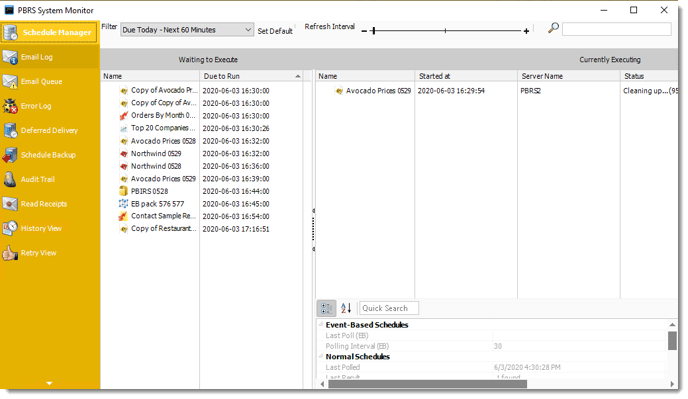Select waiting Avocado Prices 0529 row
The width and height of the screenshot is (688, 399).
click(202, 179)
